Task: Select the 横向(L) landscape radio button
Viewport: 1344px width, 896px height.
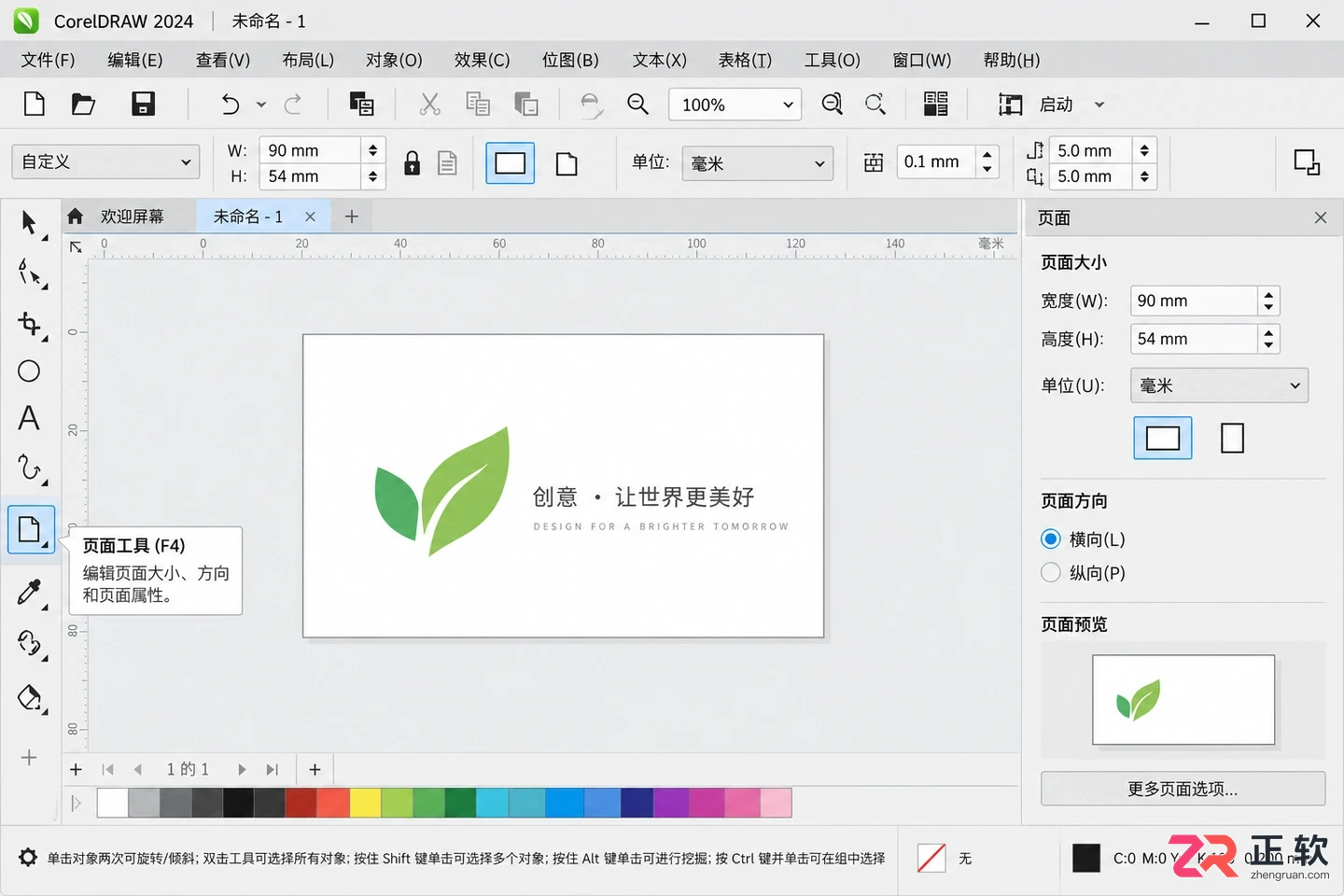Action: 1051,539
